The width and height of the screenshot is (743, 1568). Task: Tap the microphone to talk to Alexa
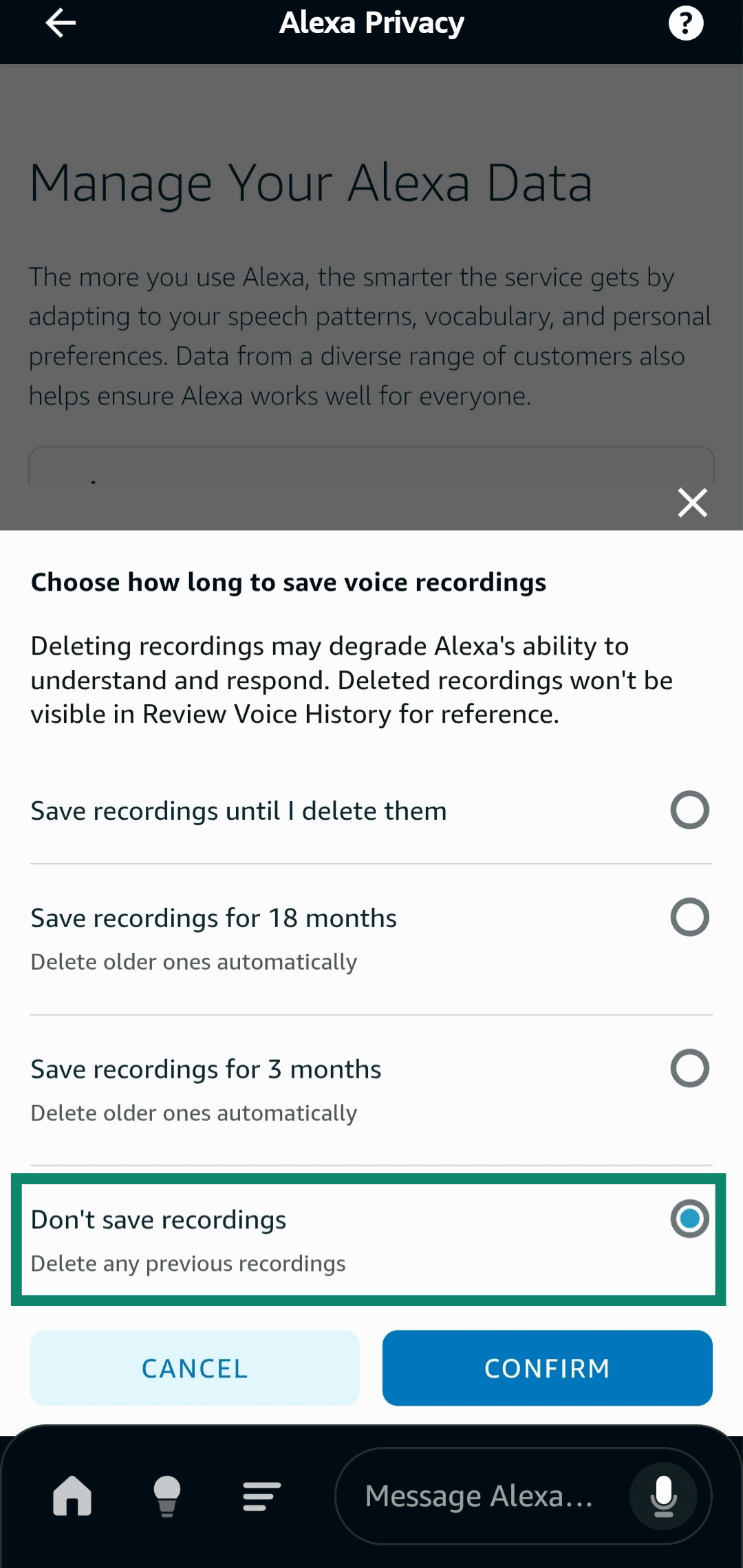pos(663,1494)
